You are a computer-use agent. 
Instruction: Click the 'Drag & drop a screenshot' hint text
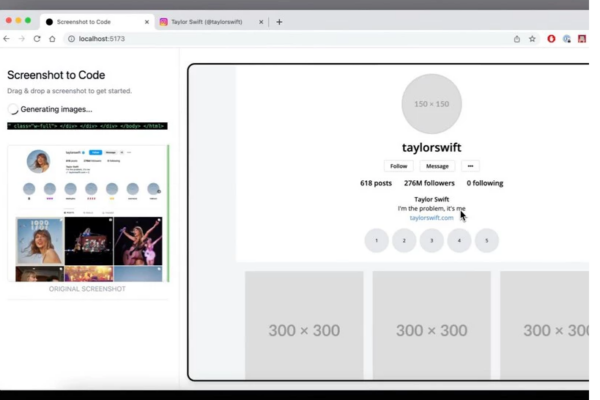tap(69, 91)
